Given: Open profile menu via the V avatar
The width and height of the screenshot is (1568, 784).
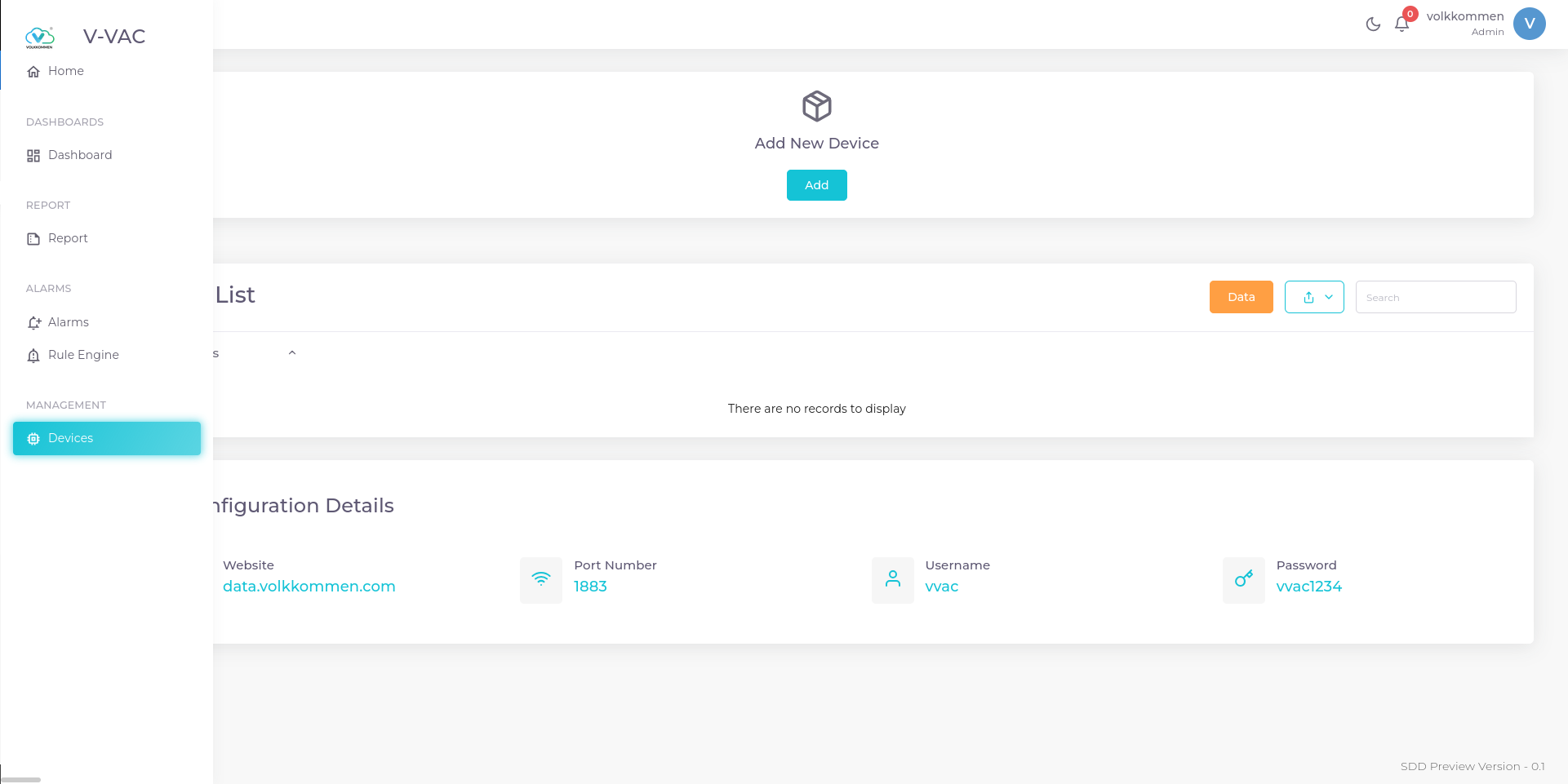Looking at the screenshot, I should point(1530,24).
